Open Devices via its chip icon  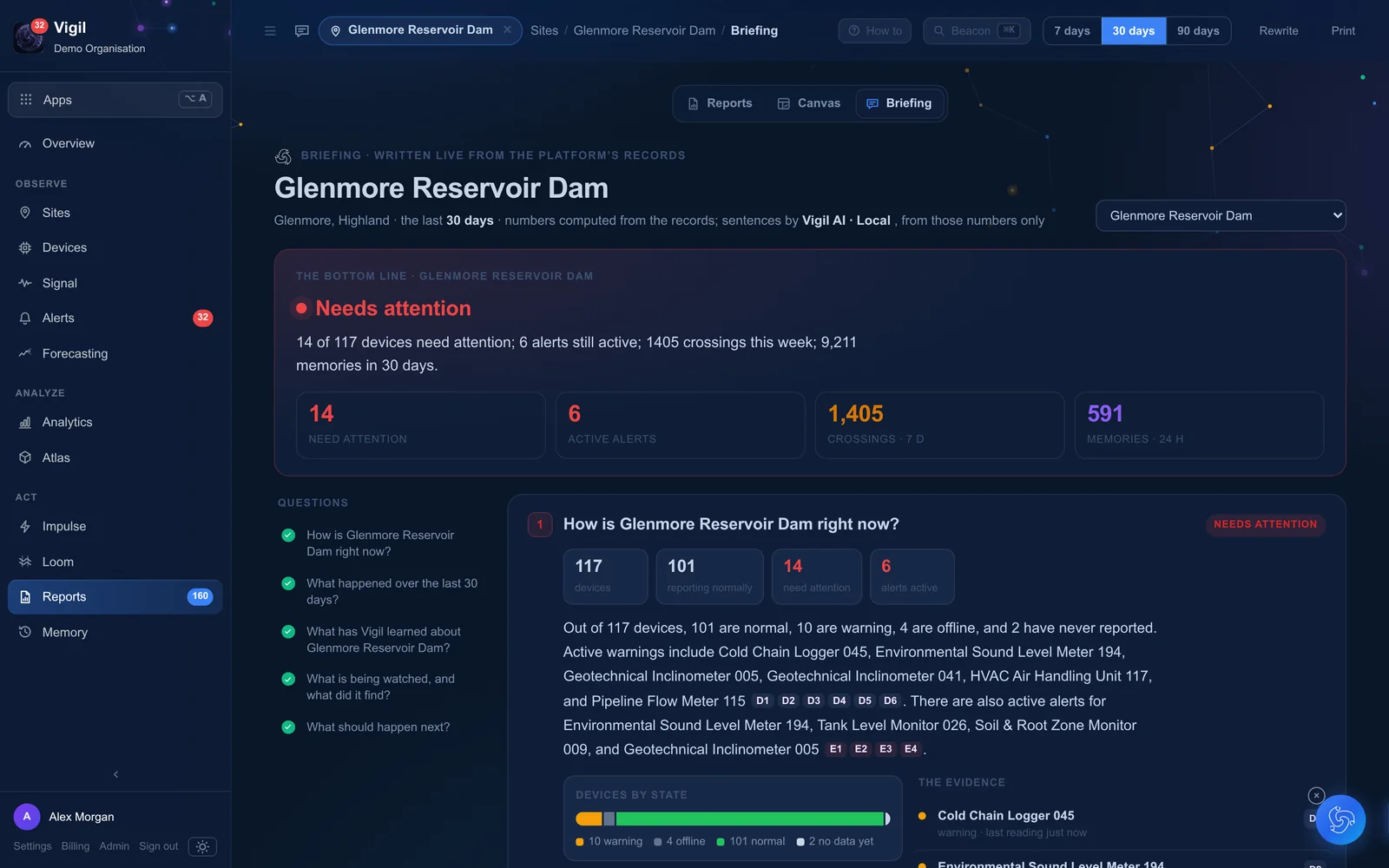click(25, 248)
